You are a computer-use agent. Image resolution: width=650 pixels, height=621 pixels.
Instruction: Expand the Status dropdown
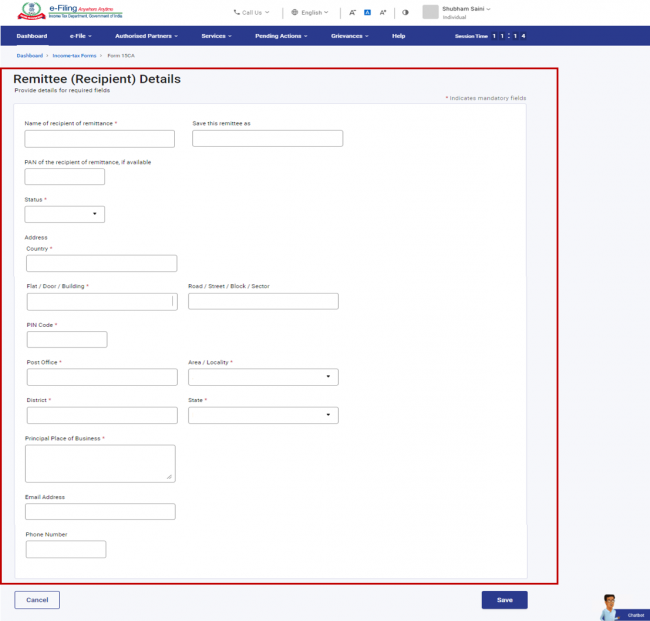coord(65,214)
